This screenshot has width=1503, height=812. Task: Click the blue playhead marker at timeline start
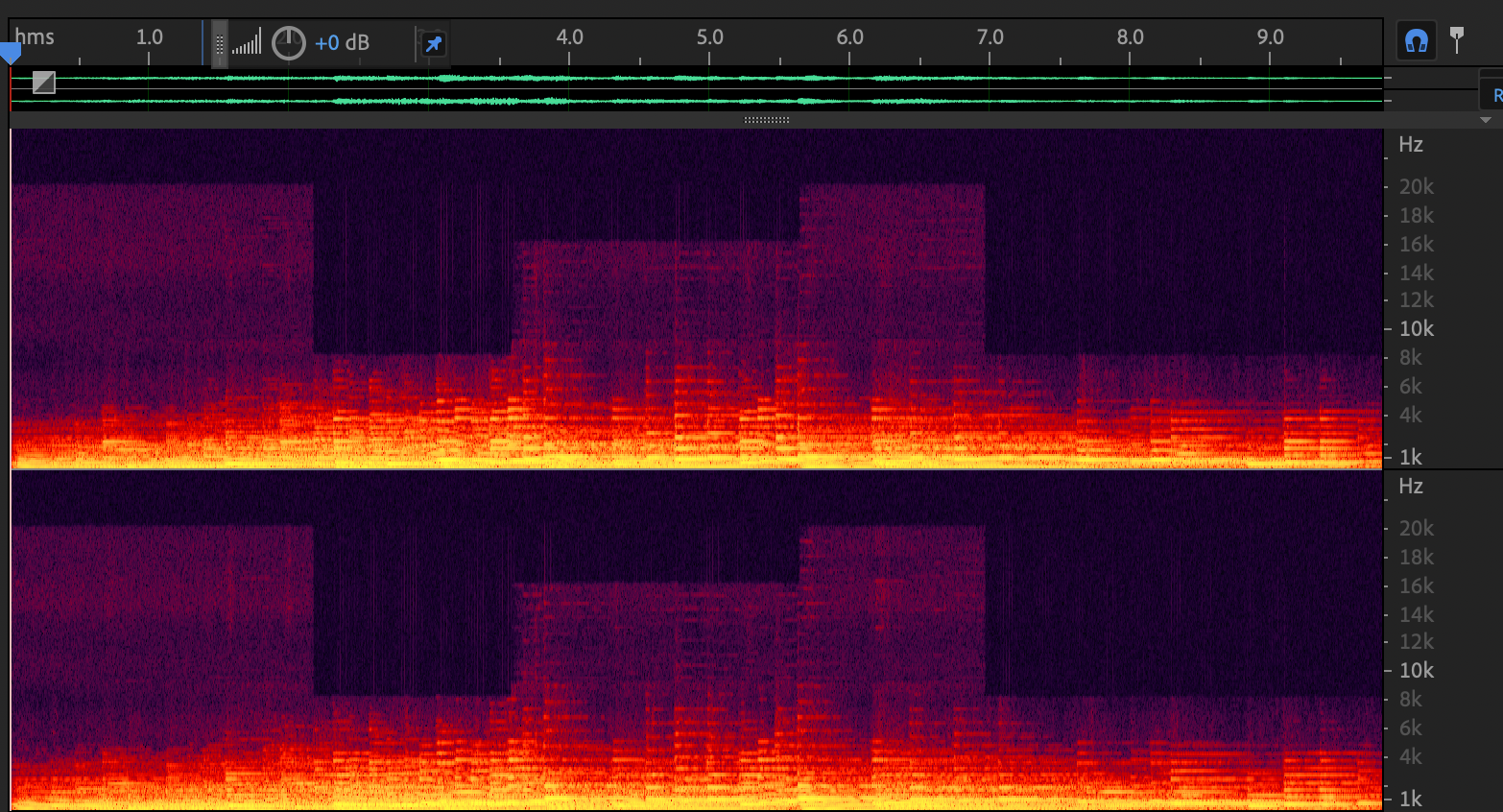pos(11,53)
